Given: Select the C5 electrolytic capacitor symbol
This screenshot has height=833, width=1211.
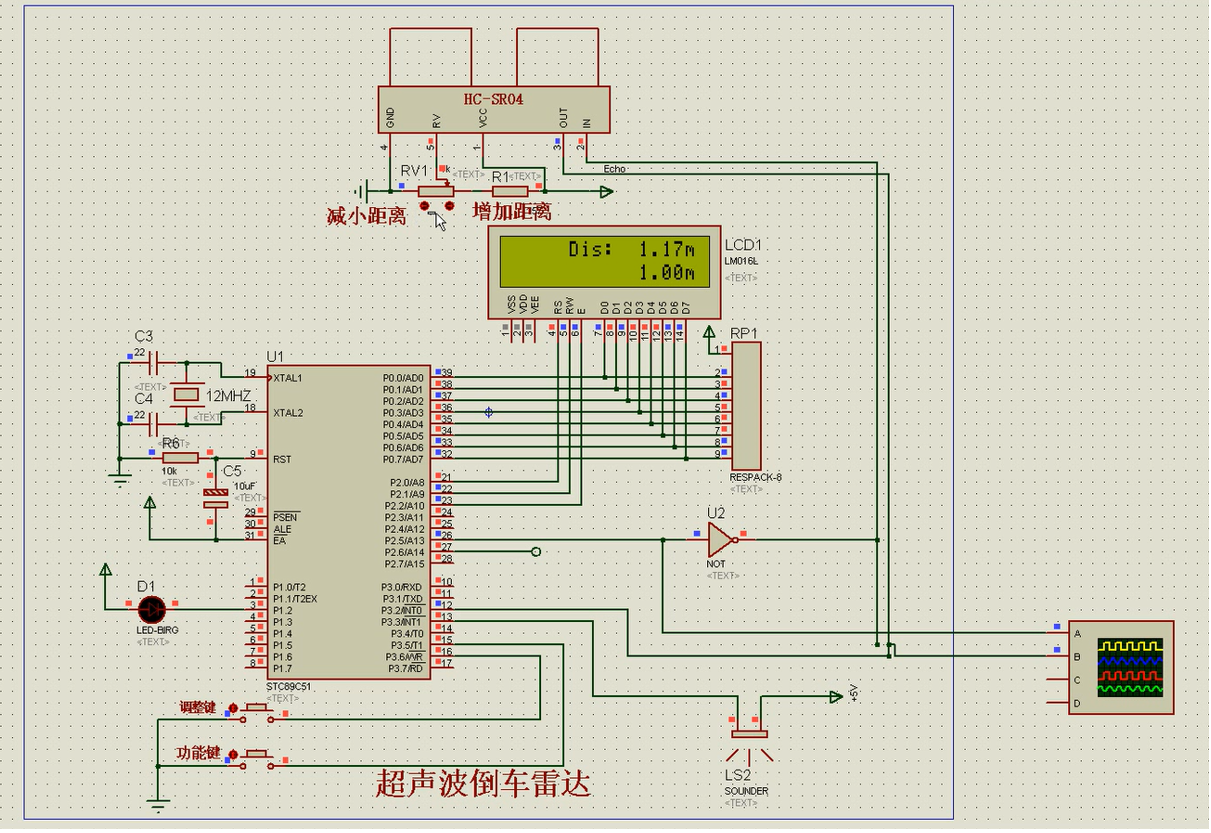Looking at the screenshot, I should (215, 498).
